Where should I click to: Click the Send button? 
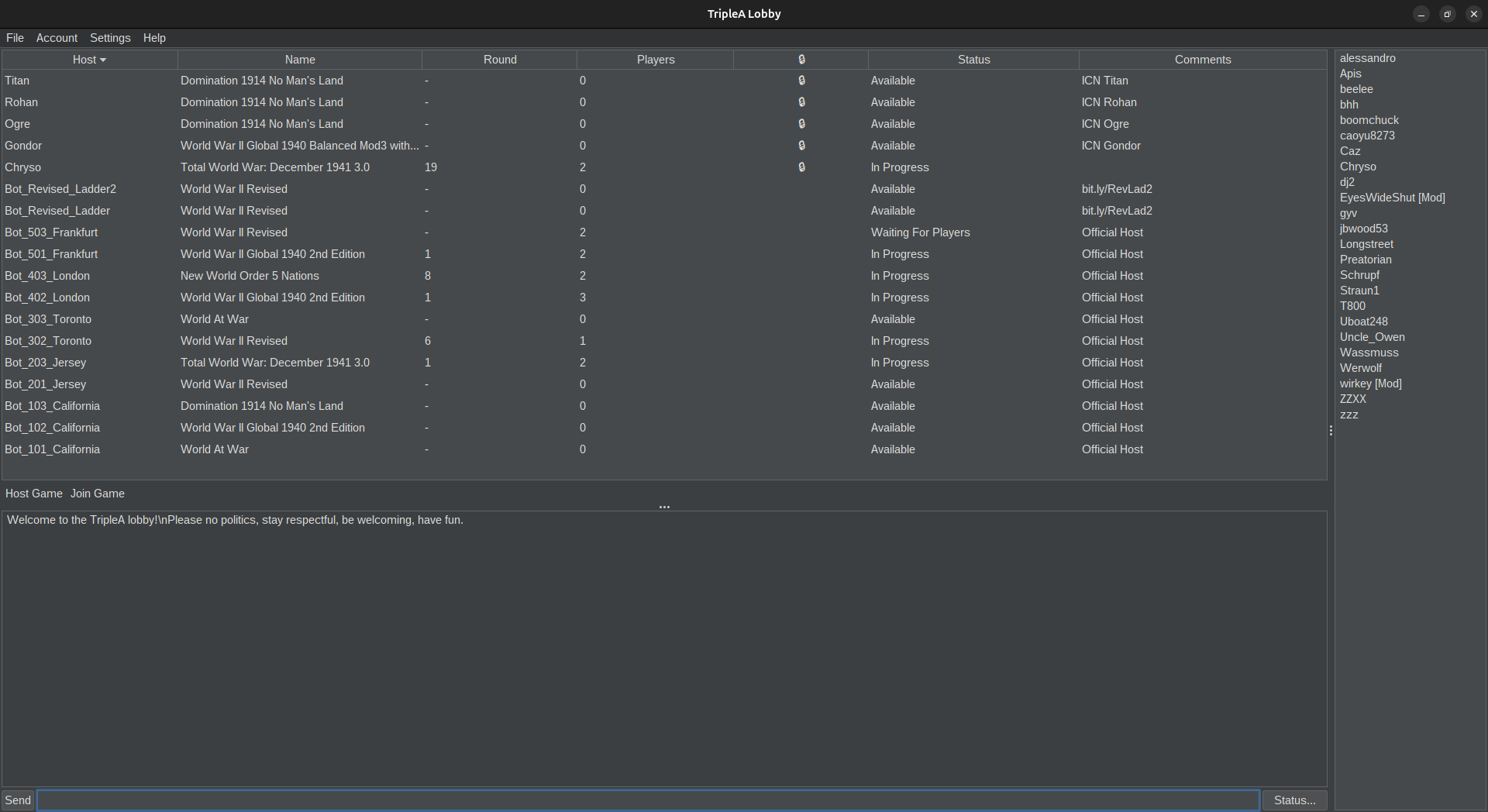pyautogui.click(x=18, y=800)
